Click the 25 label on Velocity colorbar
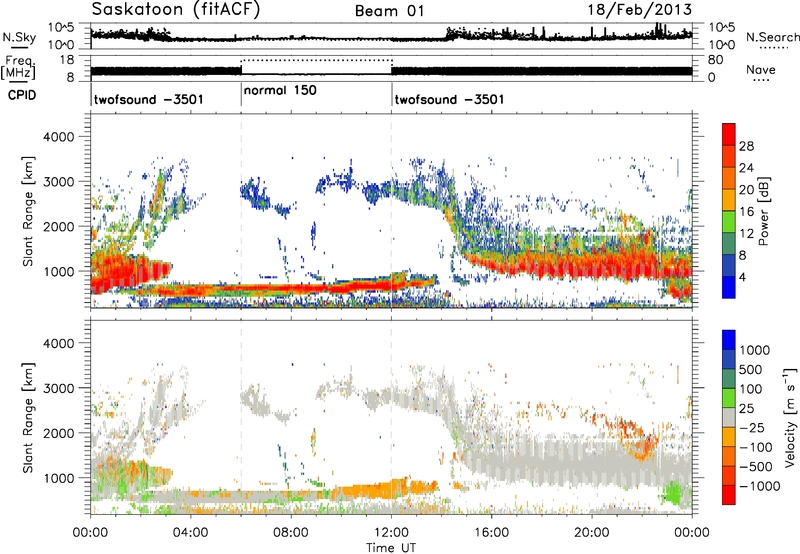Viewport: 800px width, 554px height. (x=747, y=408)
